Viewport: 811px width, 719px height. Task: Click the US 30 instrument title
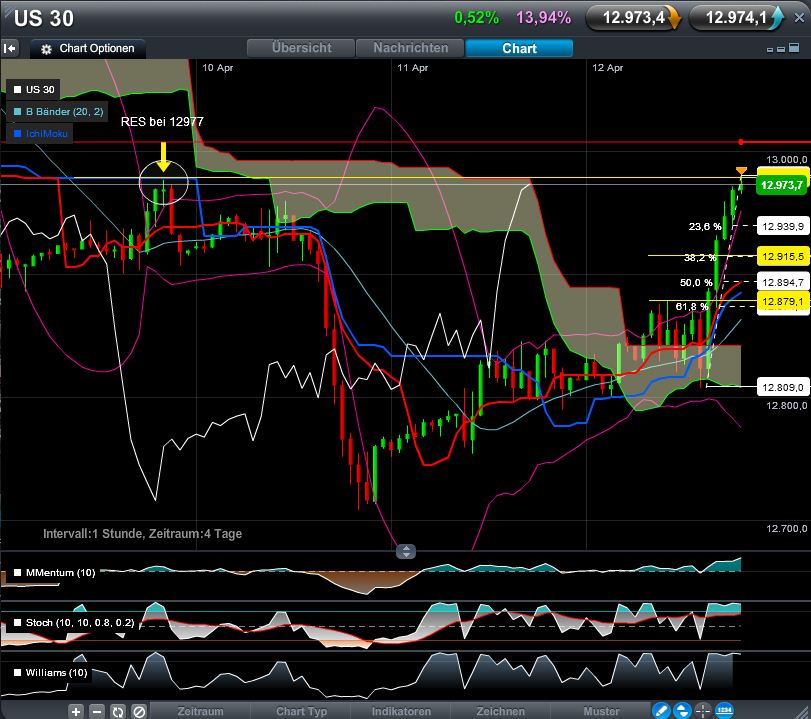[44, 19]
